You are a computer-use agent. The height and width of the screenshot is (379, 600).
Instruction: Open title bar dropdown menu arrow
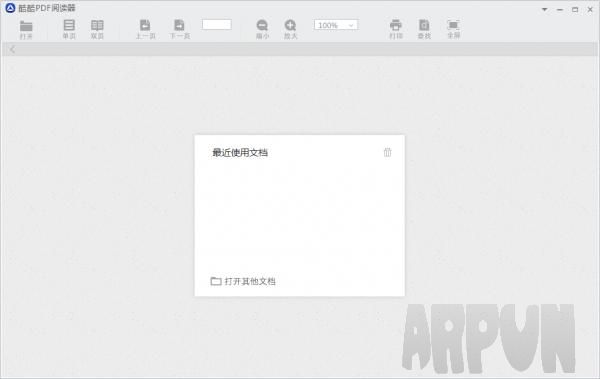click(x=544, y=9)
